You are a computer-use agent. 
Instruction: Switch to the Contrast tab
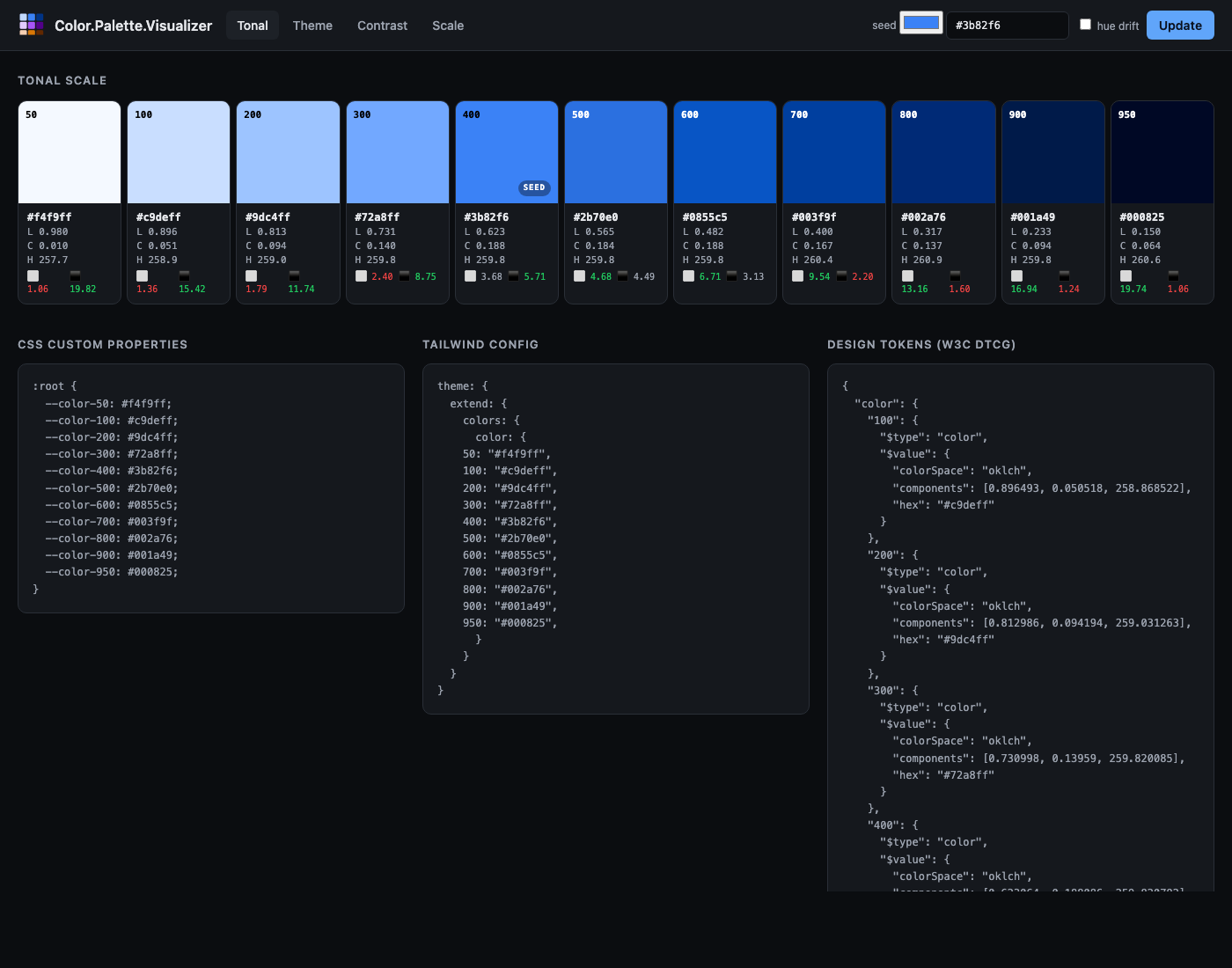pos(382,26)
